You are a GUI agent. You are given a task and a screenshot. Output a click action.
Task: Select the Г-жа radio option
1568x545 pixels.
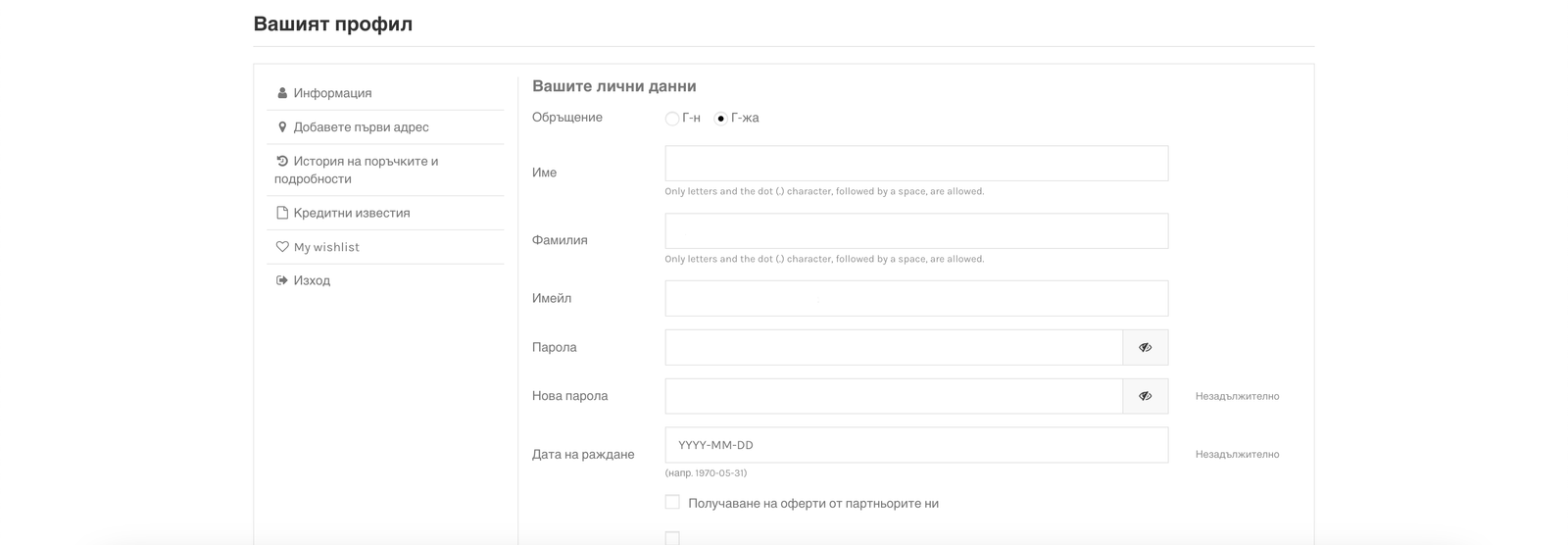(721, 119)
